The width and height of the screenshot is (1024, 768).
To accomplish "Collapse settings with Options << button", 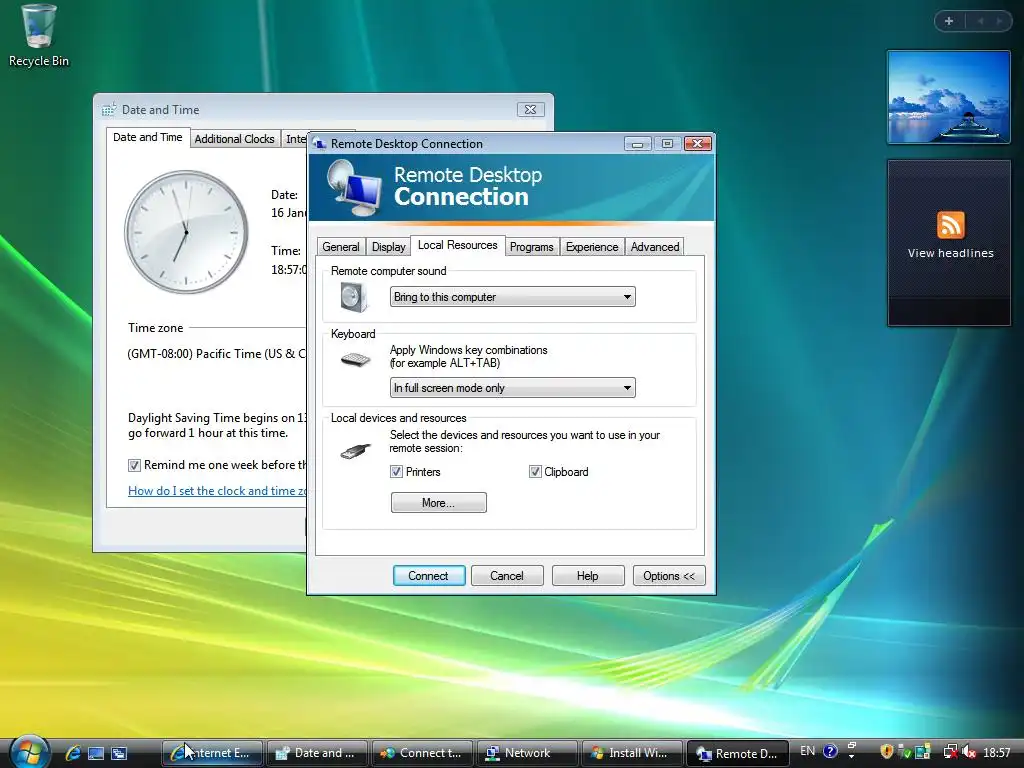I will click(x=669, y=575).
